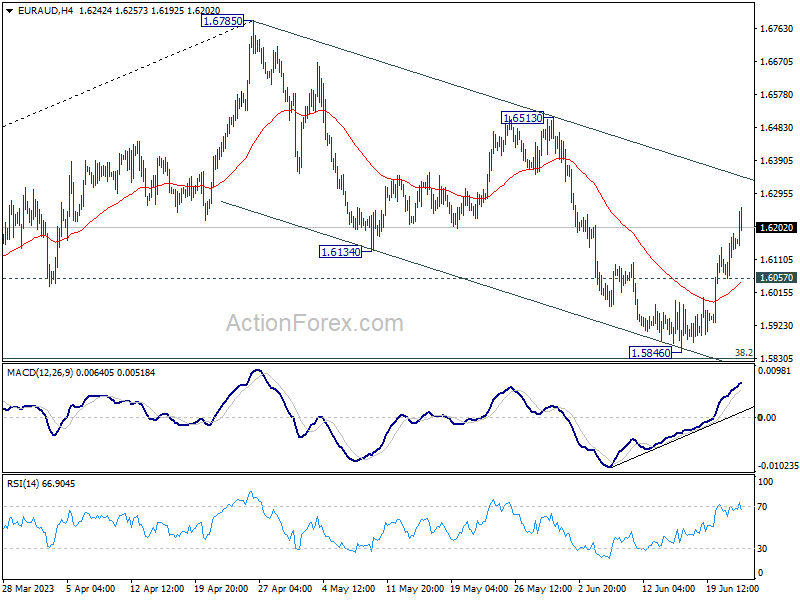
Task: Click the 19 Apr 20:00 time label
Action: coord(221,588)
